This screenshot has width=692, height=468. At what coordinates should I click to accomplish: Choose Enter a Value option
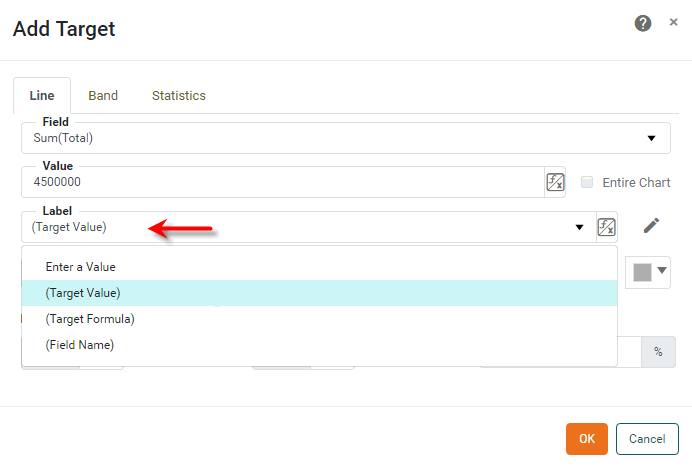(81, 267)
